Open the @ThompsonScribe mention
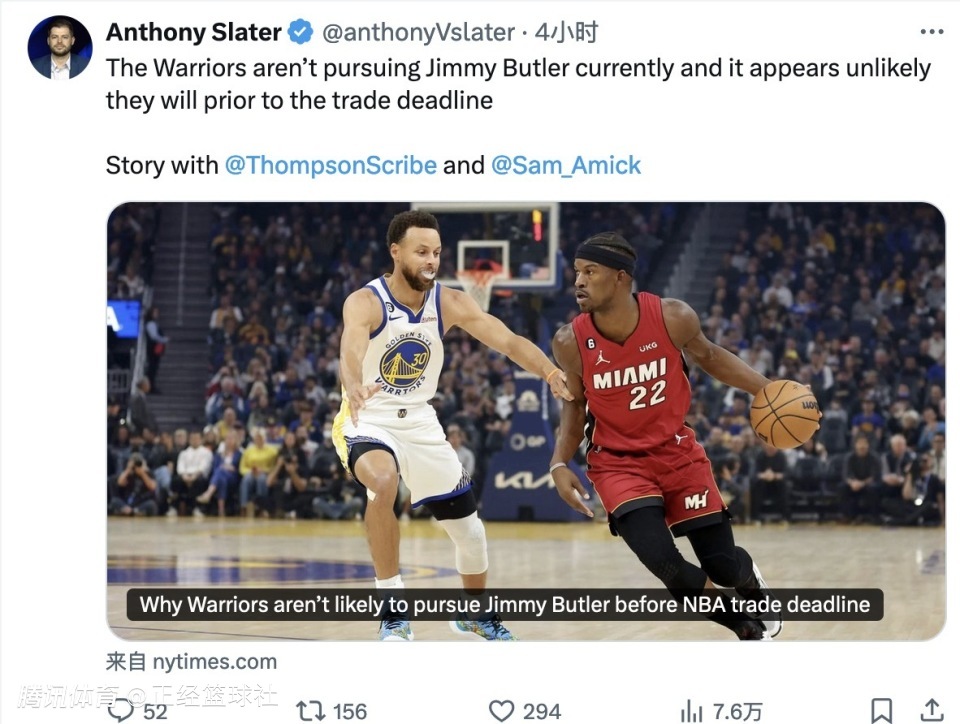 point(330,165)
